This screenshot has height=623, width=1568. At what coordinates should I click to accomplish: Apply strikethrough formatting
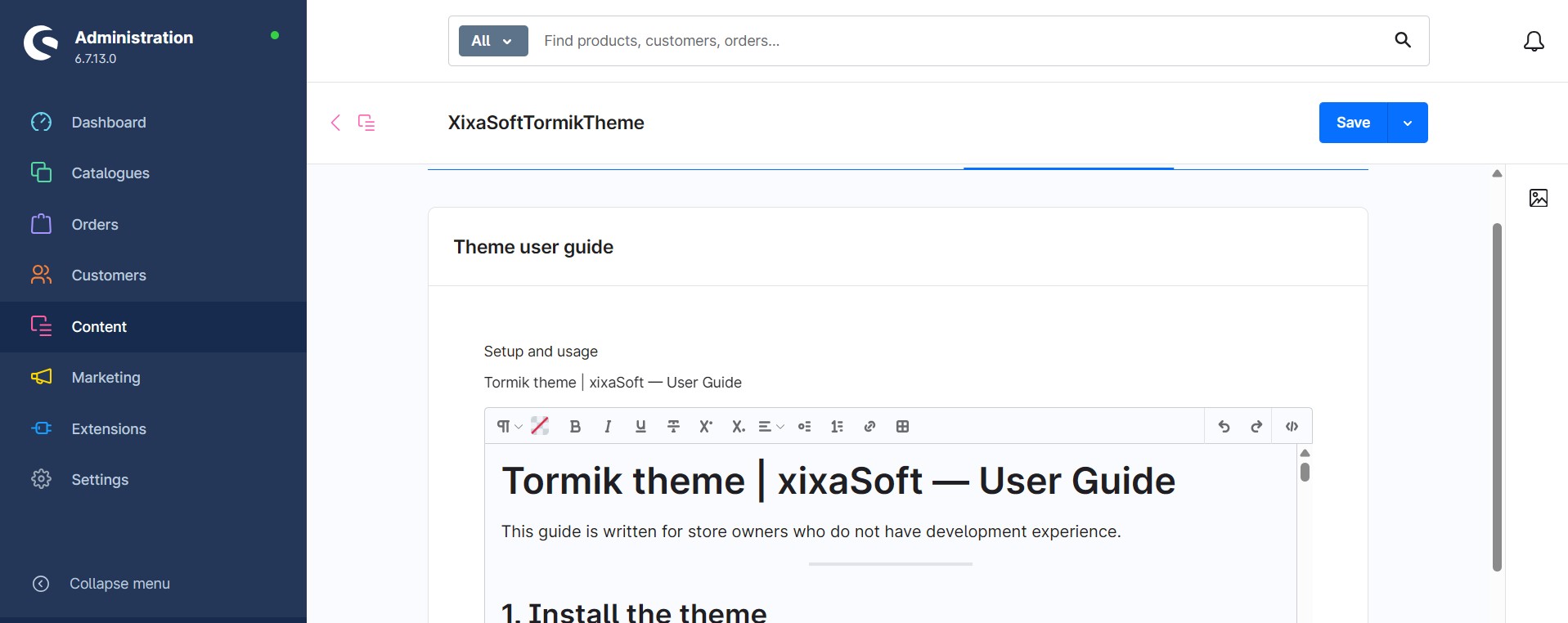[x=673, y=426]
